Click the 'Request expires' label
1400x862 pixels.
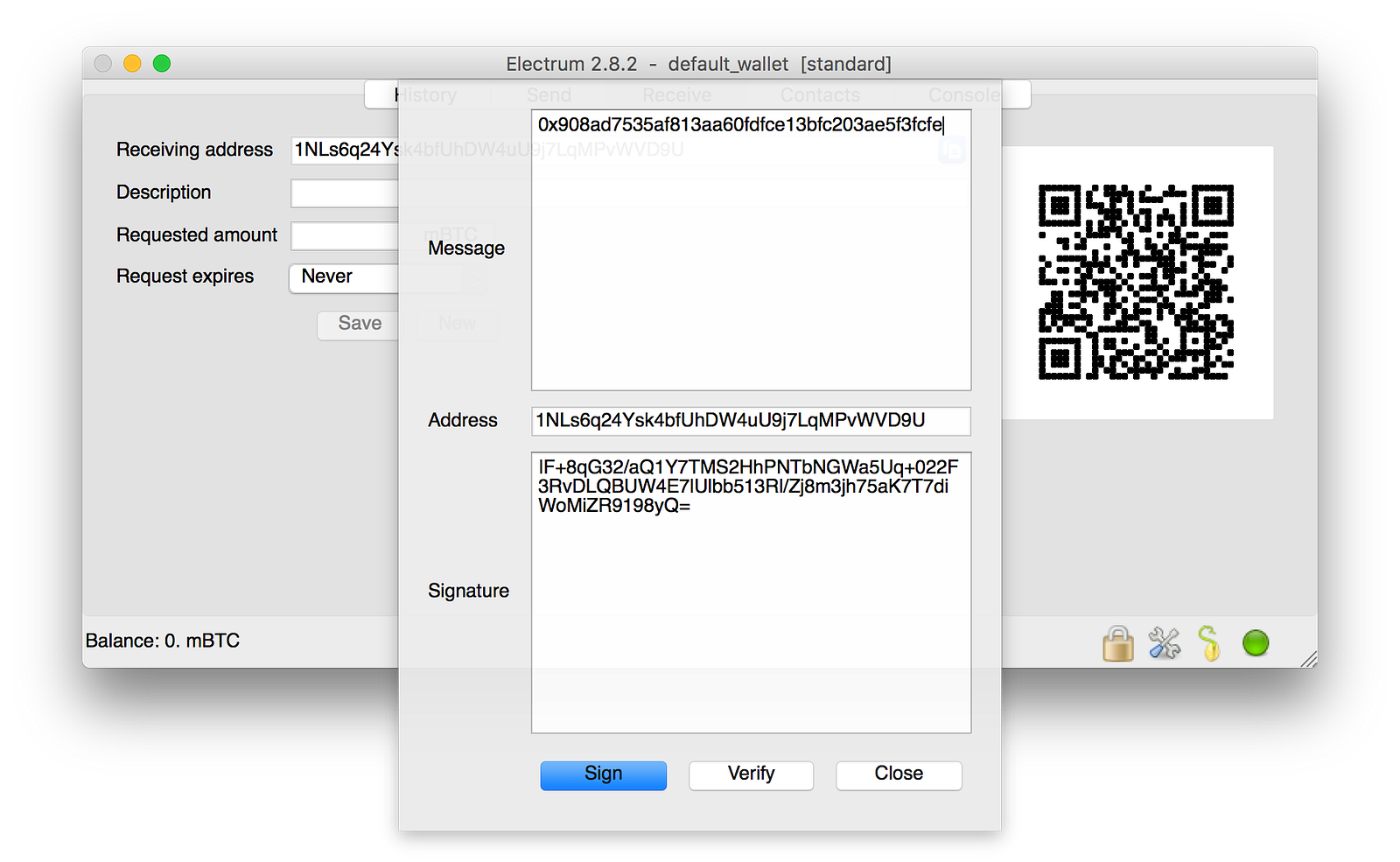[185, 277]
